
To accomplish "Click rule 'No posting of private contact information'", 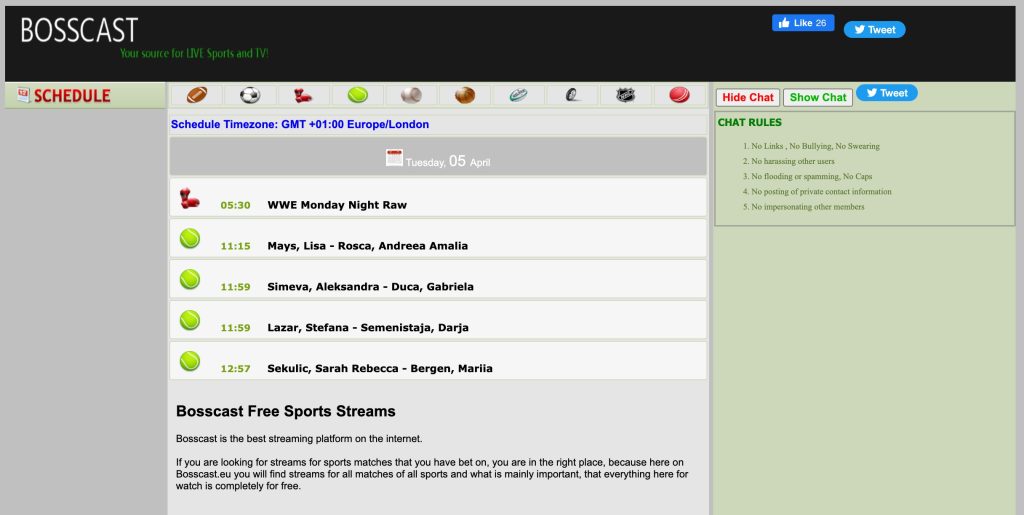I will click(x=822, y=191).
